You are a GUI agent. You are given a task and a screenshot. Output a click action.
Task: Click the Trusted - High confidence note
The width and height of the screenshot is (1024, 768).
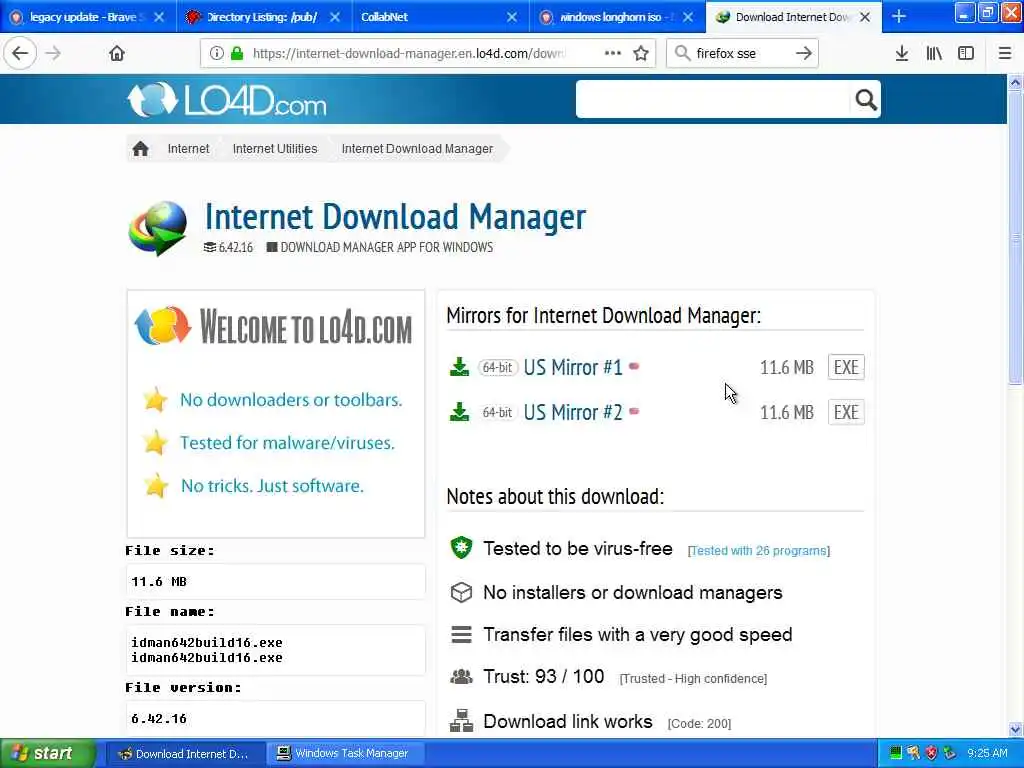point(693,679)
